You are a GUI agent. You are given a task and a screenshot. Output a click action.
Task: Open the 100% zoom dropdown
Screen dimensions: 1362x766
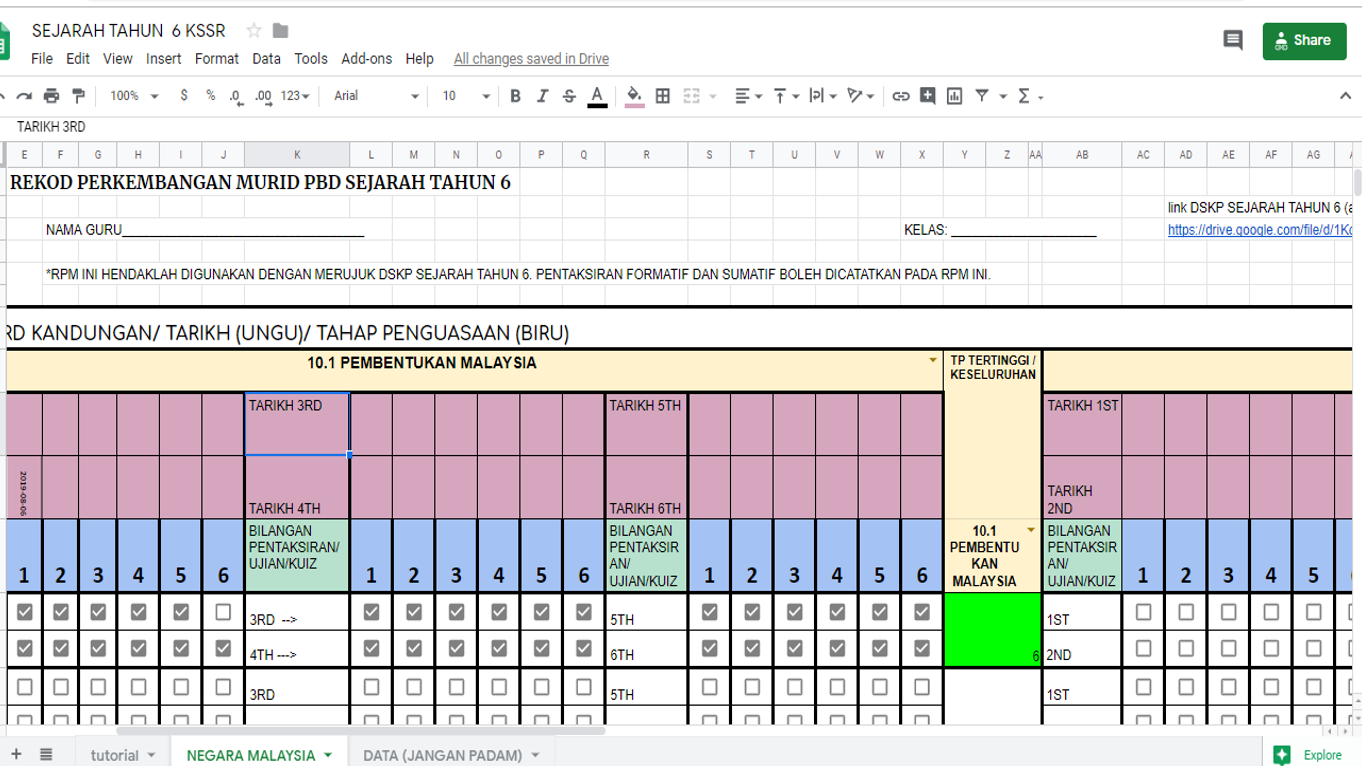[134, 96]
